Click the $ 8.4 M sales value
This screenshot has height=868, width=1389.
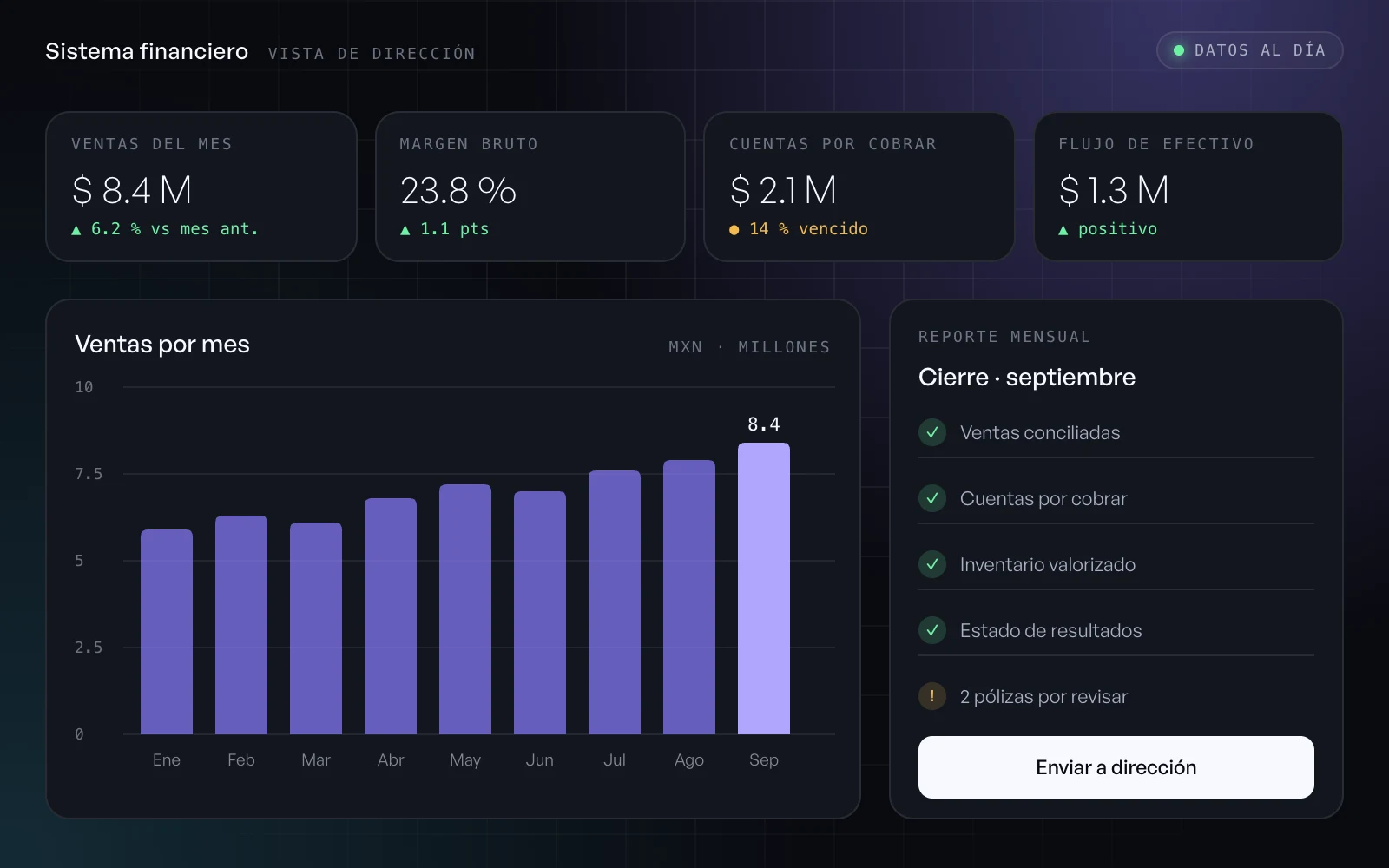(x=132, y=190)
